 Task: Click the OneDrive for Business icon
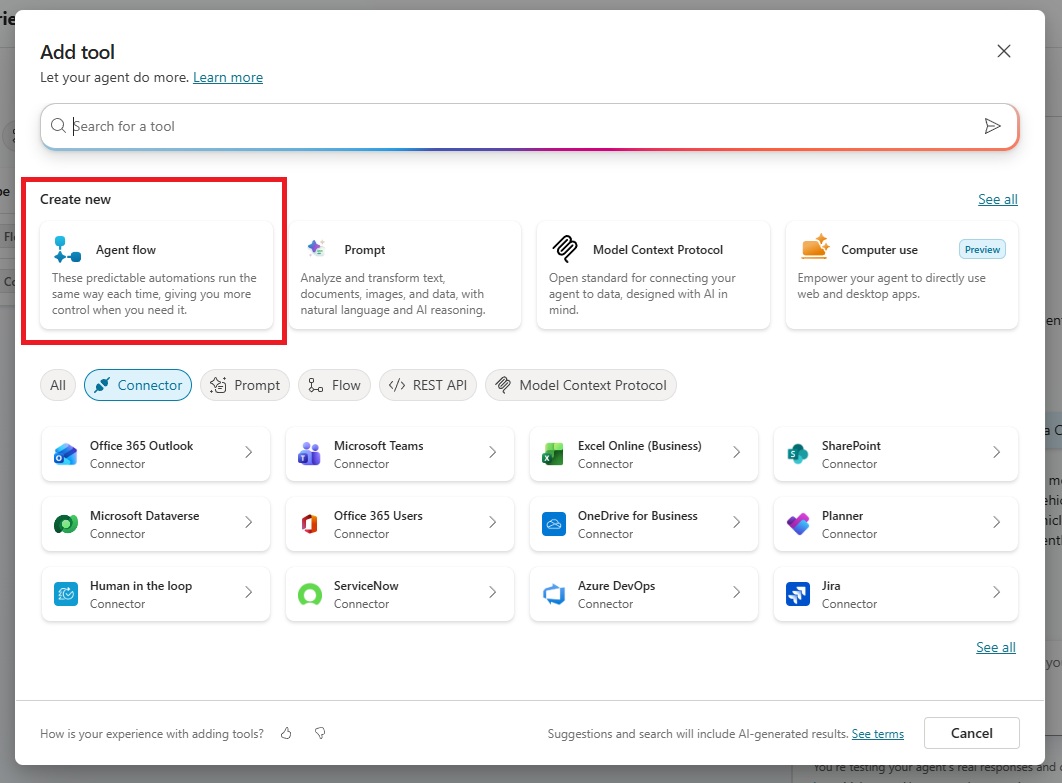coord(553,524)
